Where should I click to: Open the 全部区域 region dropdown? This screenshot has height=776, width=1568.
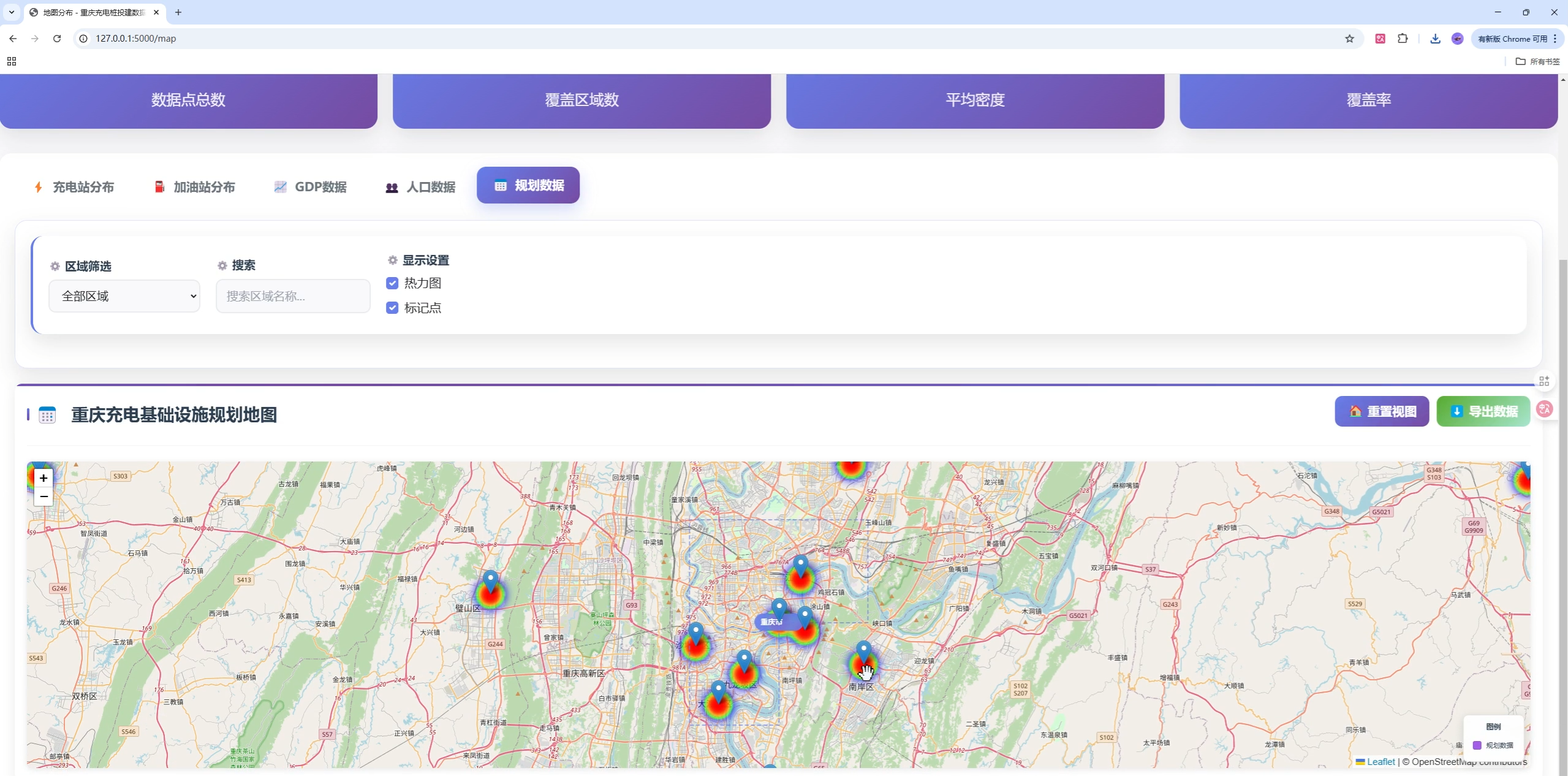coord(124,296)
